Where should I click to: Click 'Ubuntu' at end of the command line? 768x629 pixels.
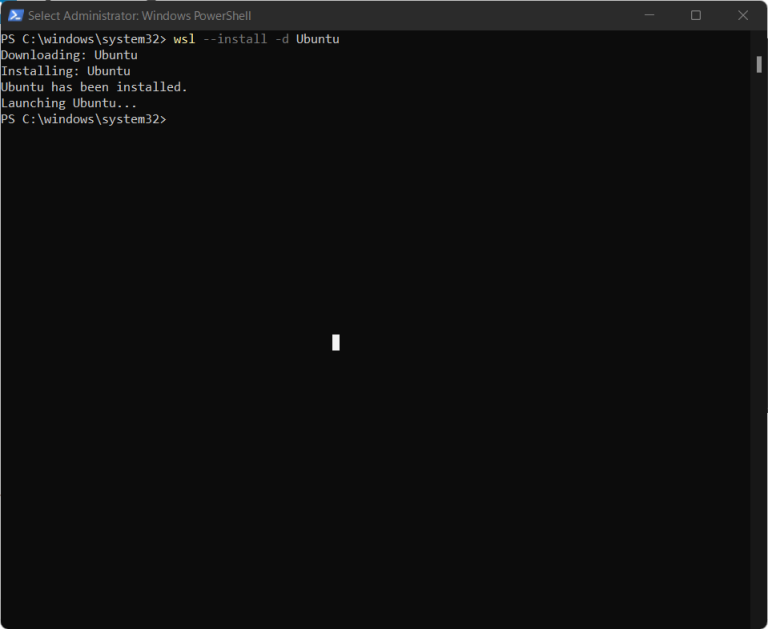point(318,39)
